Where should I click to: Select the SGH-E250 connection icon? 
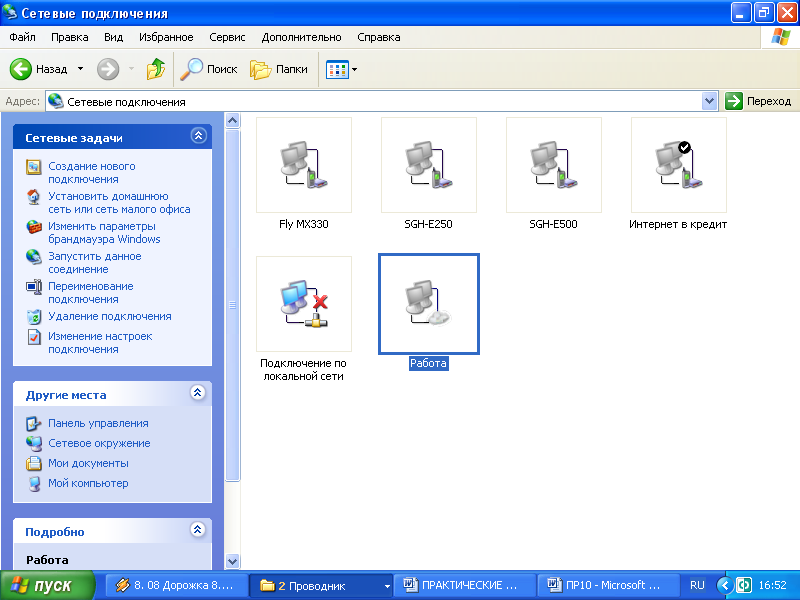click(429, 165)
